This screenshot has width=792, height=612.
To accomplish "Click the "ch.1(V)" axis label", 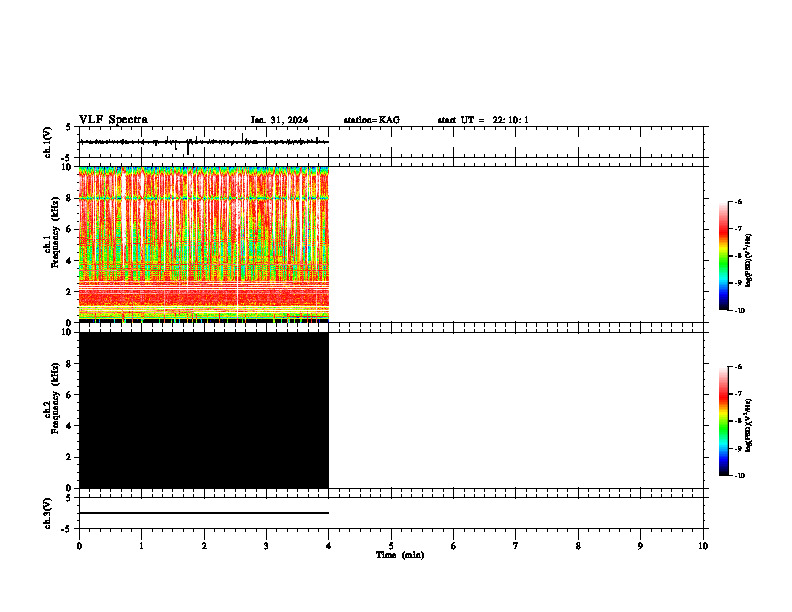I will point(47,142).
